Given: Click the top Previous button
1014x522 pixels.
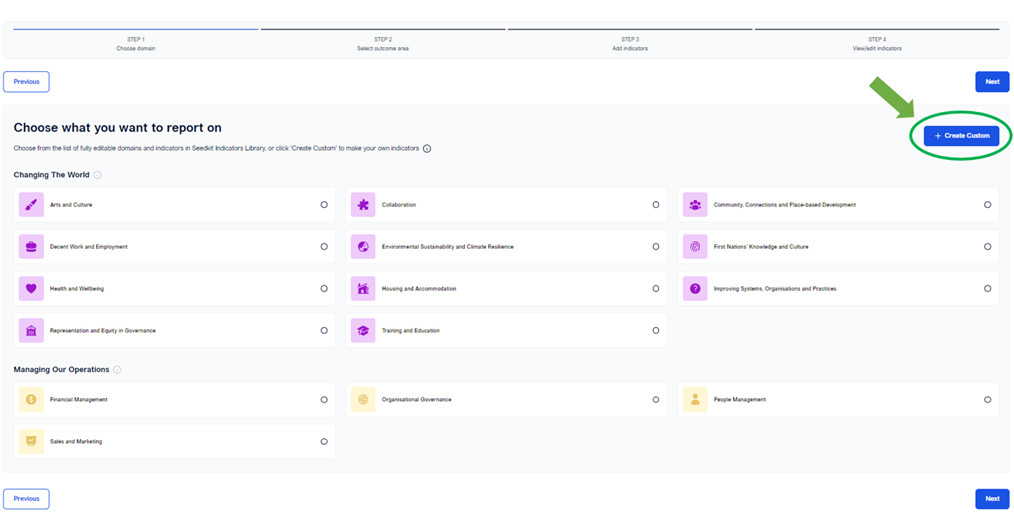Looking at the screenshot, I should [x=27, y=82].
